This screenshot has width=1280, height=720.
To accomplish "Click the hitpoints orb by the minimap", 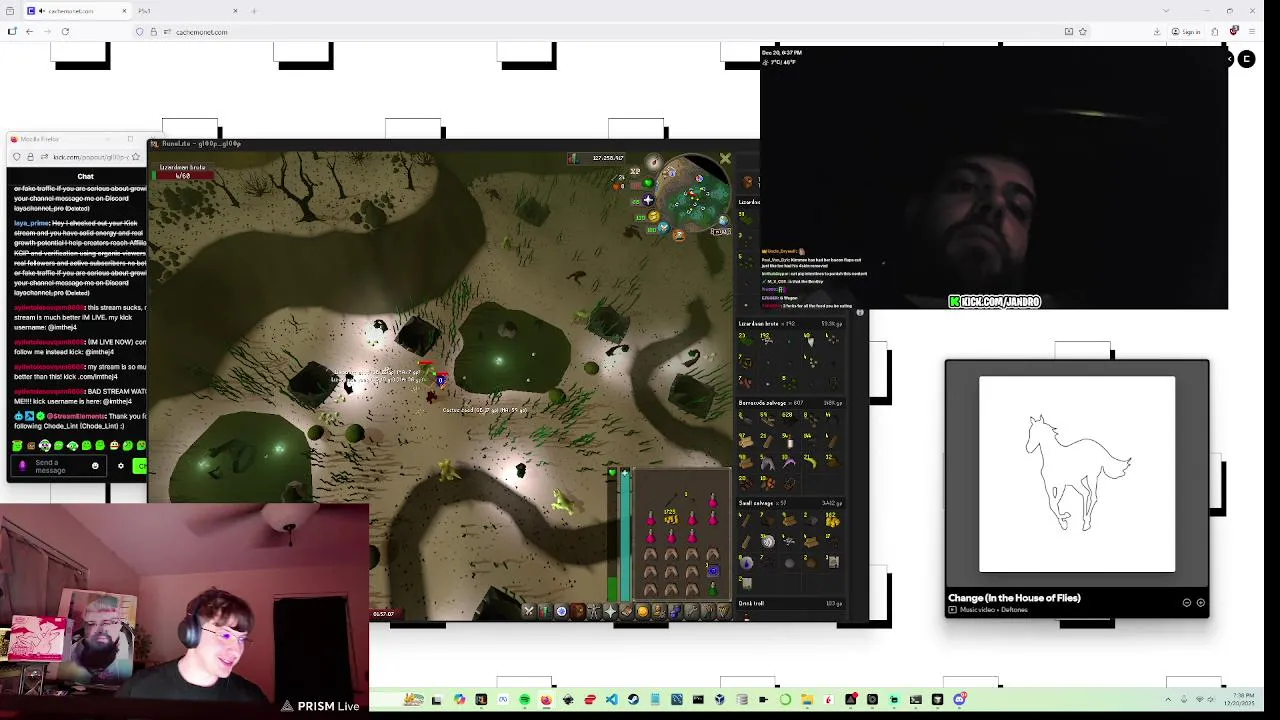I will coord(648,183).
